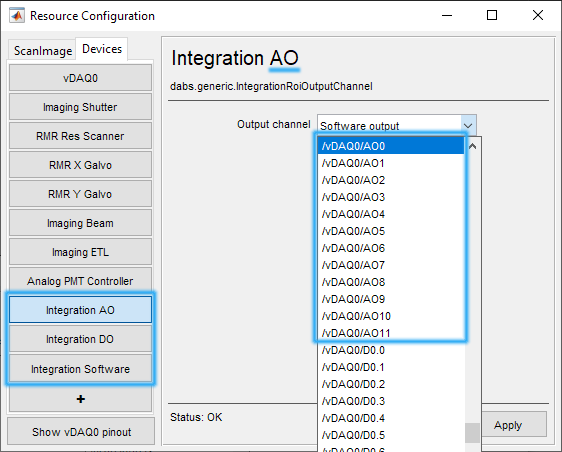Viewport: 562px width, 452px height.
Task: Pick /vDAQ0/AO10 output channel
Action: point(391,316)
